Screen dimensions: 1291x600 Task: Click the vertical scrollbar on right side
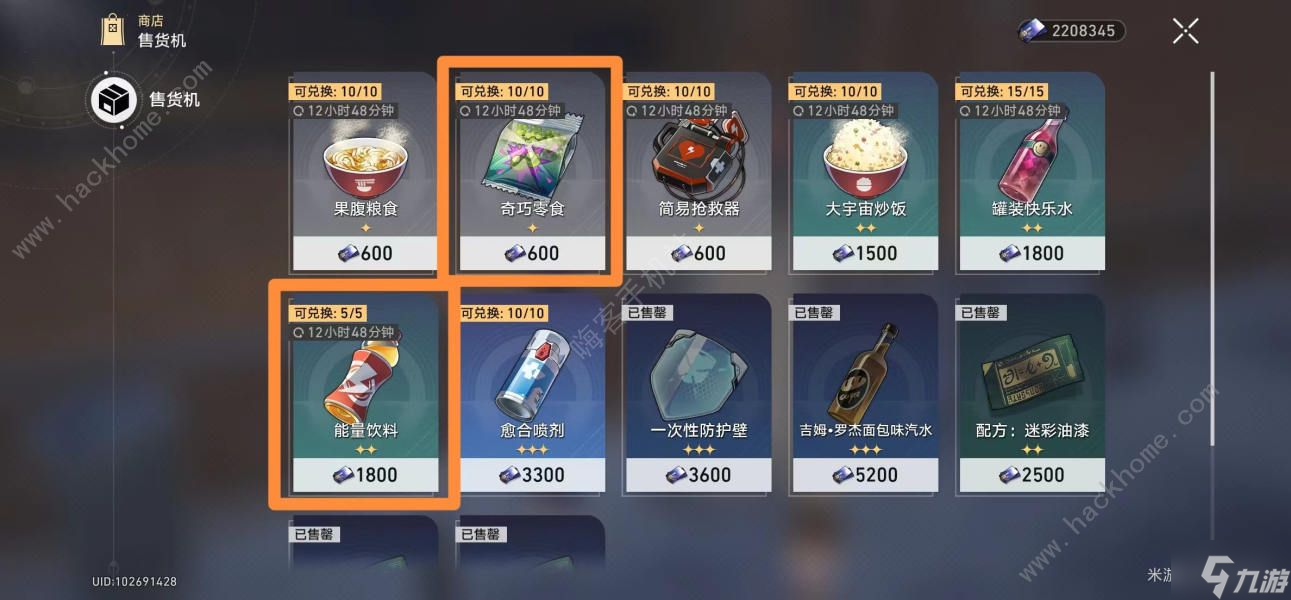tap(1212, 258)
